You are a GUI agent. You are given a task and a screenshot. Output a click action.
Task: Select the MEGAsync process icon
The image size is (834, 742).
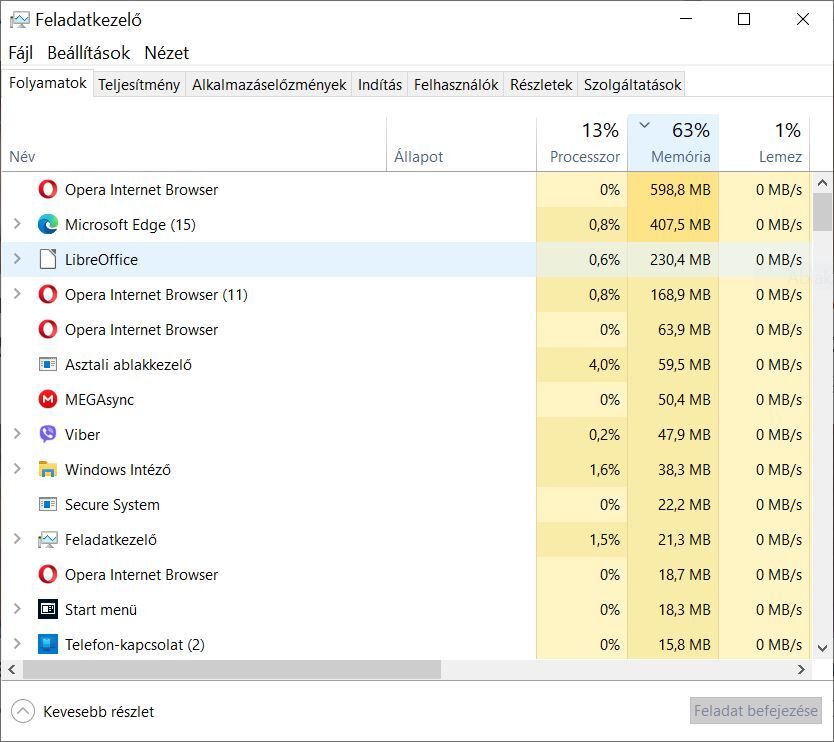(48, 399)
